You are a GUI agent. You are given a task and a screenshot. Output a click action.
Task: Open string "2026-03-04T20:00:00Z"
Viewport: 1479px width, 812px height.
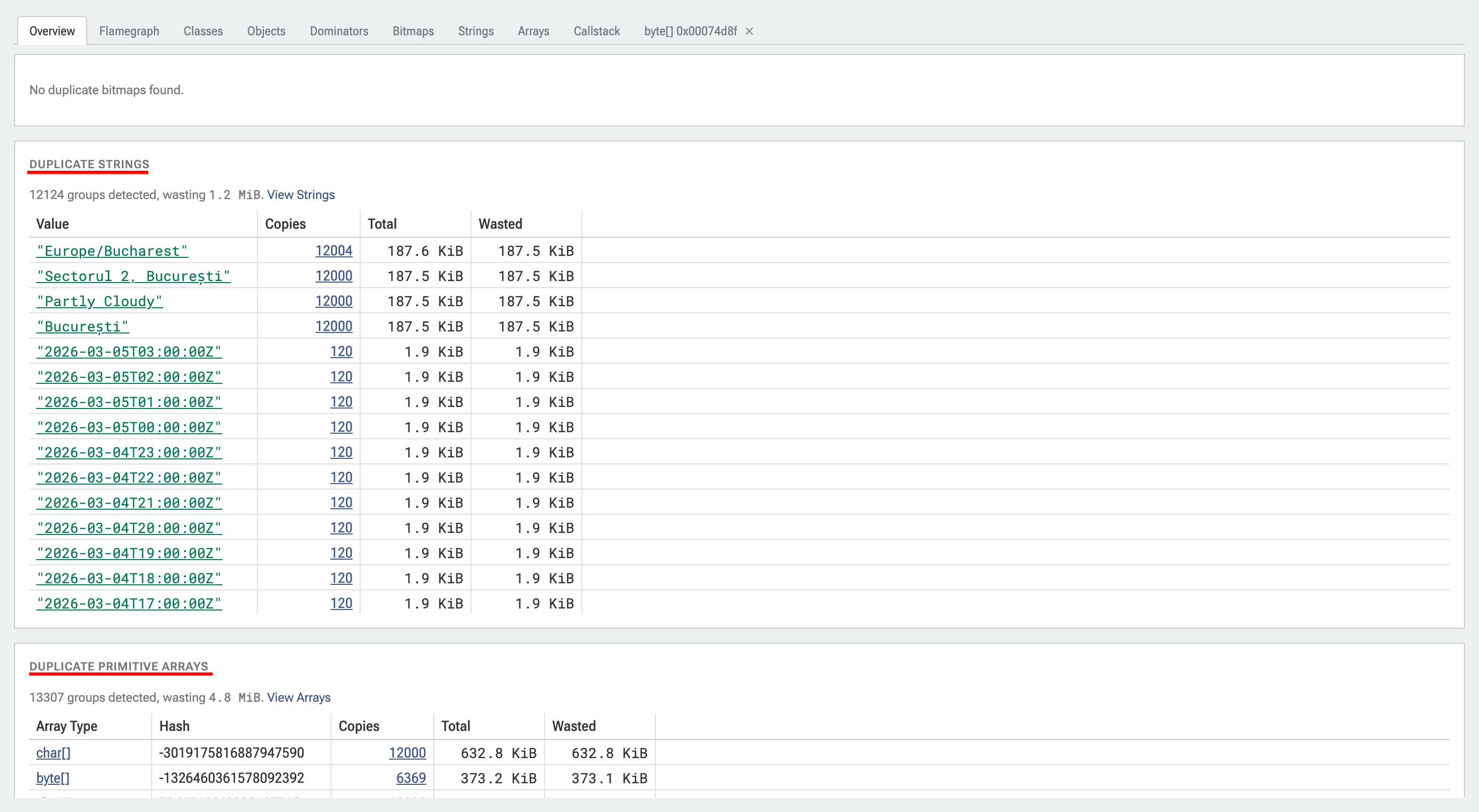[129, 528]
